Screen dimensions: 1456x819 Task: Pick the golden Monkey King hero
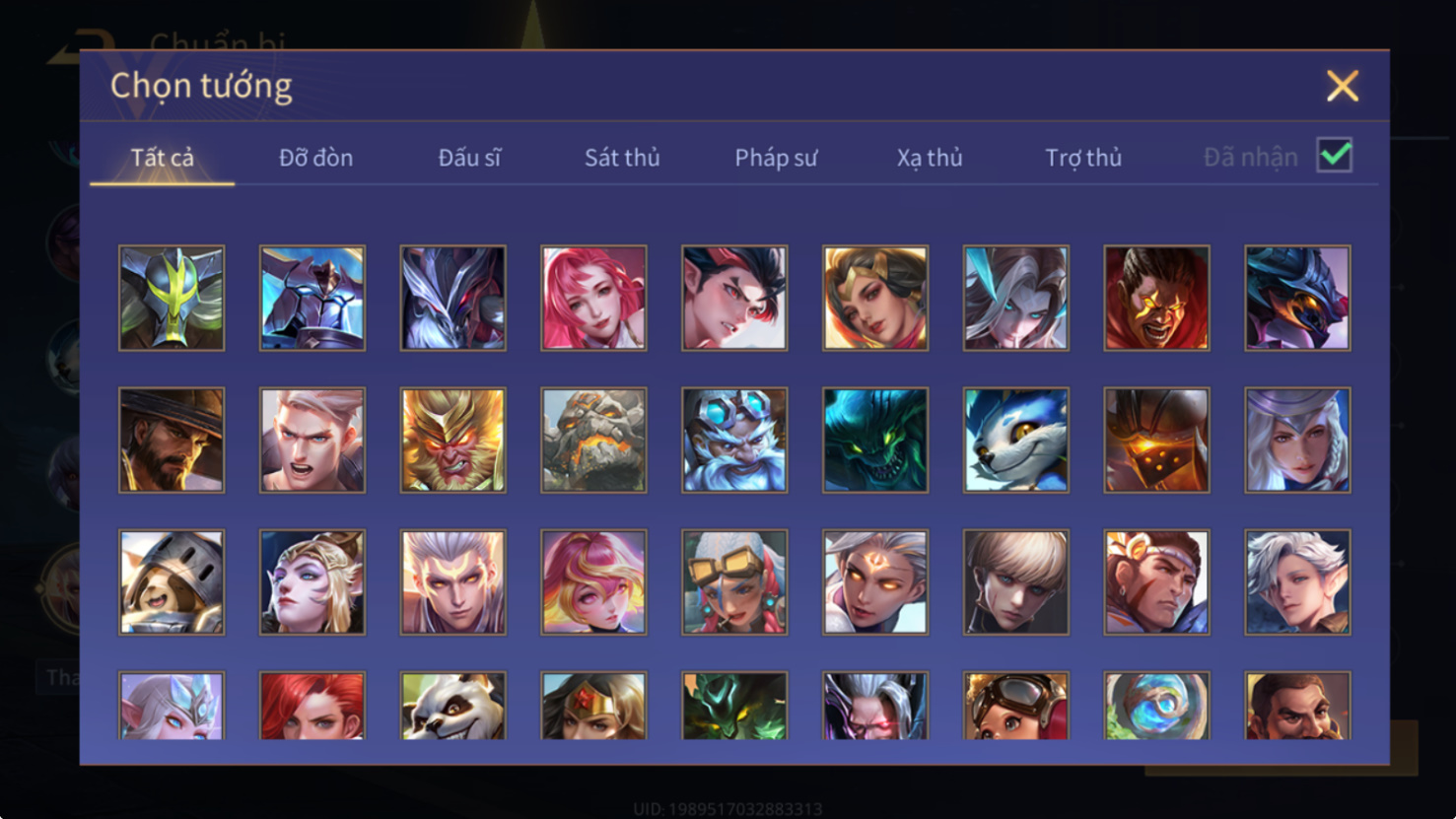pyautogui.click(x=452, y=440)
